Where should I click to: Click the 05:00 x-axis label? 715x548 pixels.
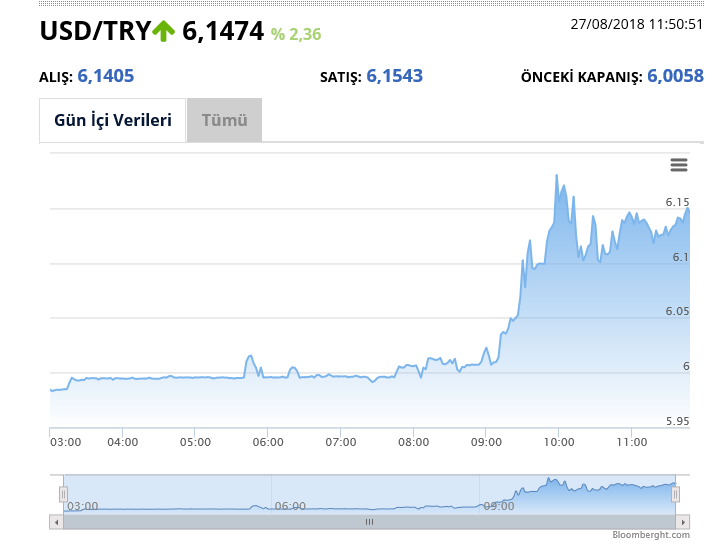195,442
